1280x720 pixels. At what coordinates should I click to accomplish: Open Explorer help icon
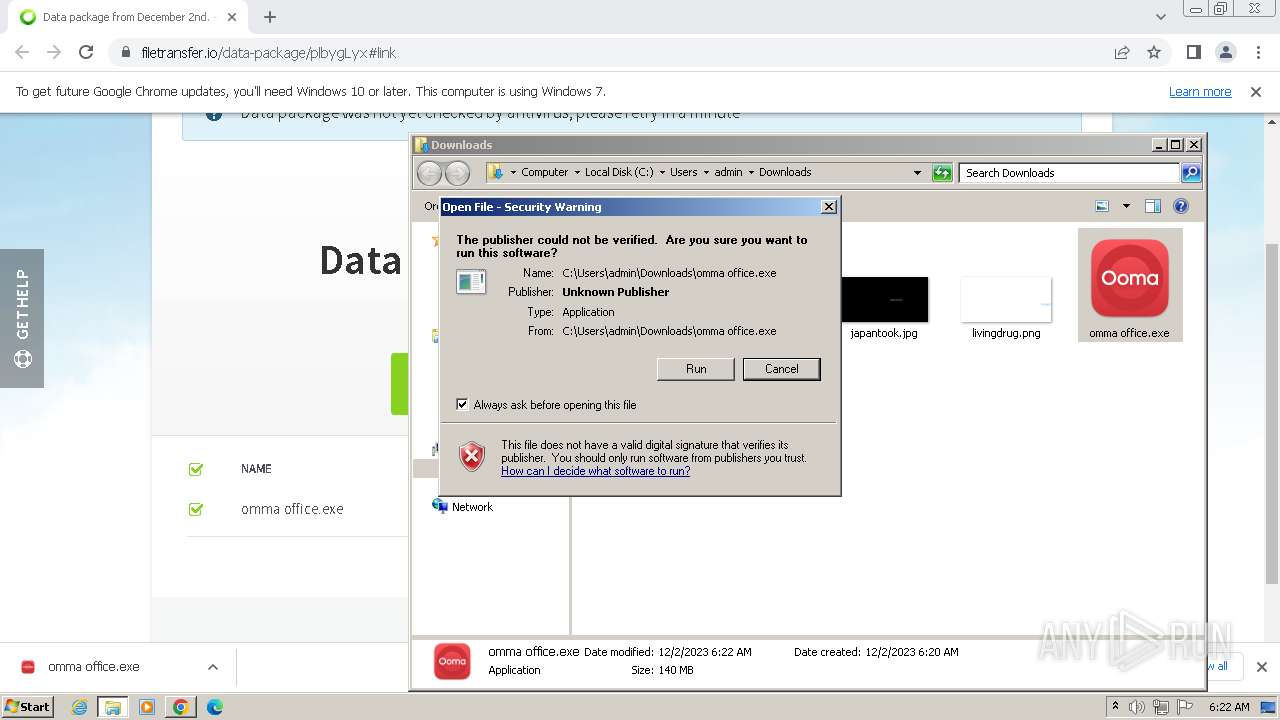tap(1181, 206)
